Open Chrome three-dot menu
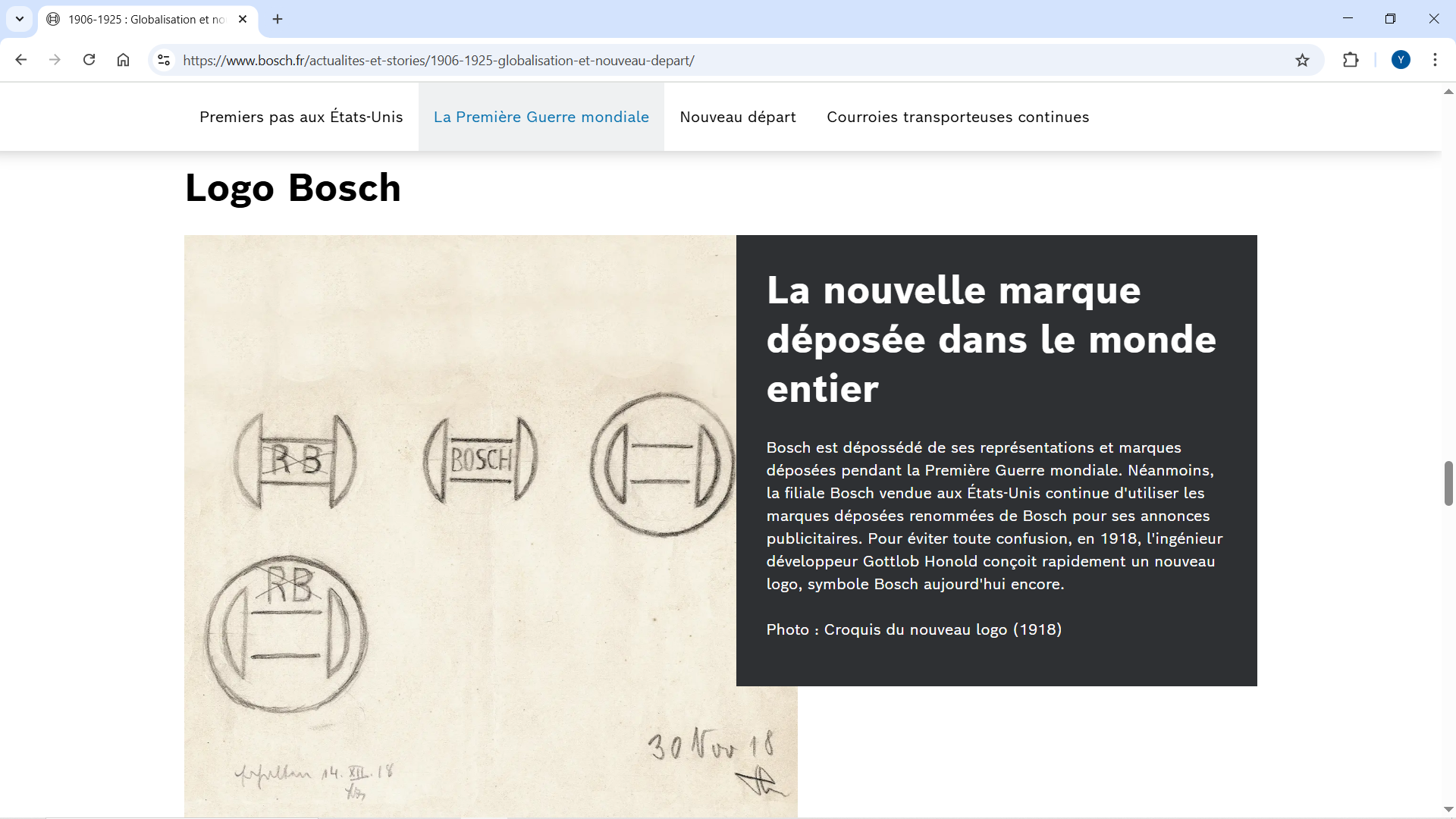Viewport: 1456px width, 819px height. (x=1435, y=60)
